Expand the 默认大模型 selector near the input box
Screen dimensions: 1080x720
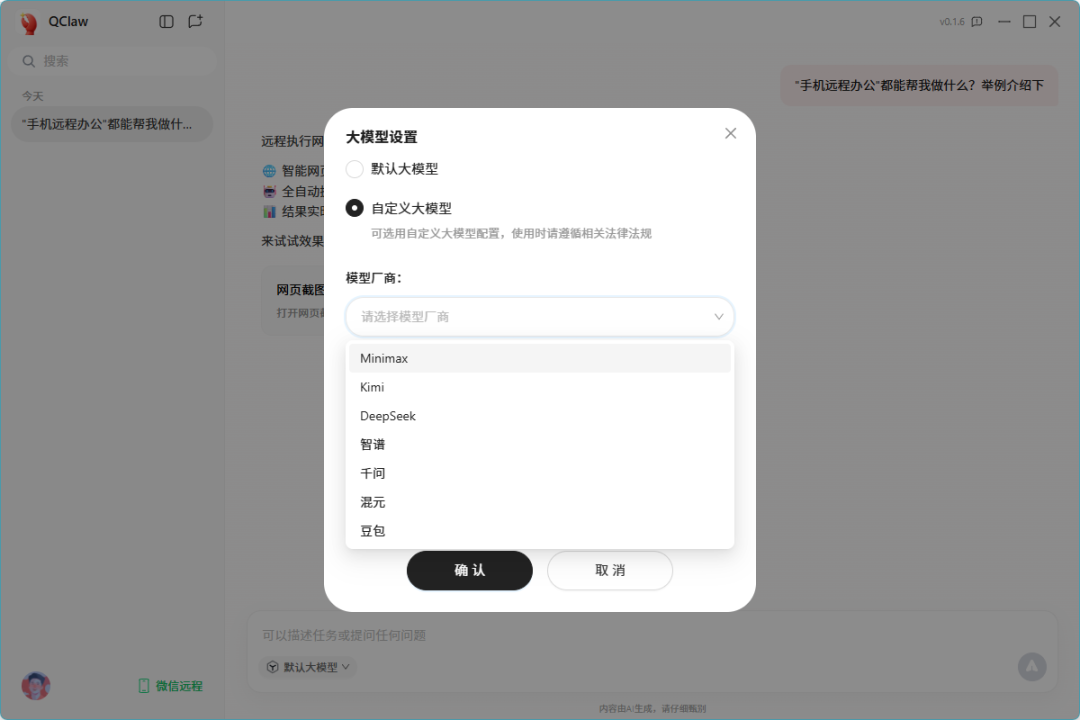(308, 667)
